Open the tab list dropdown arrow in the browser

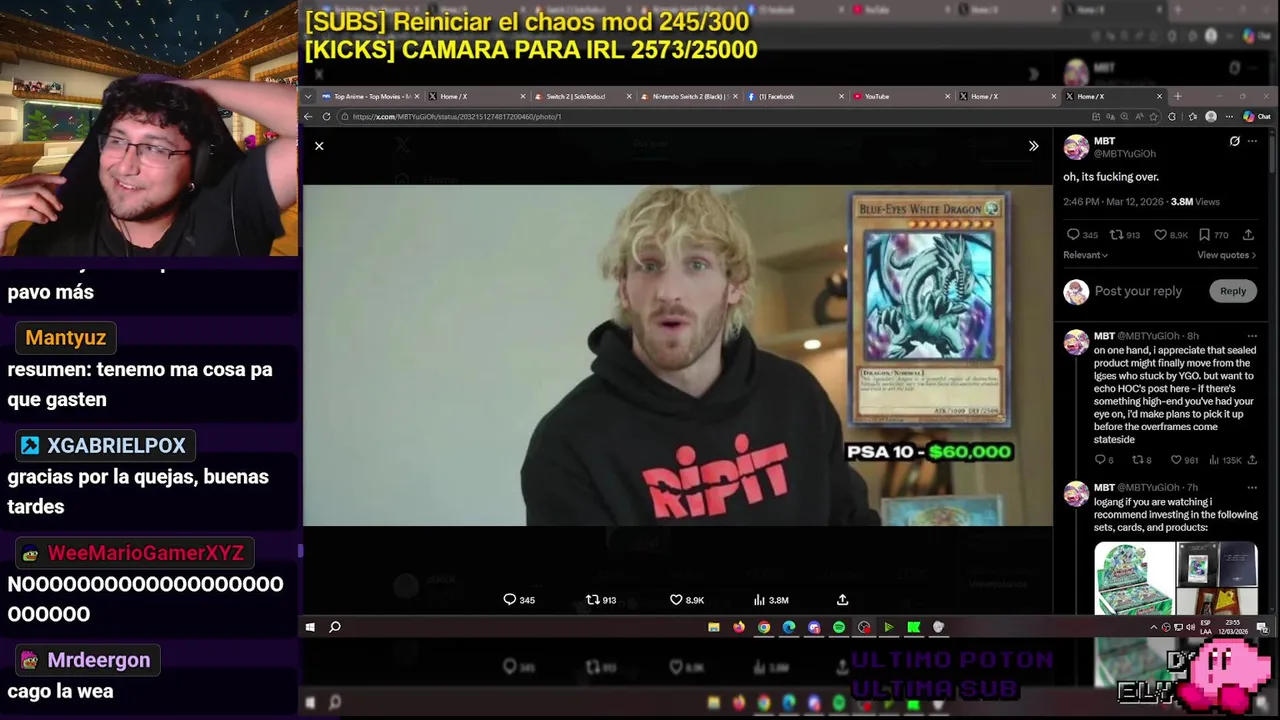308,96
